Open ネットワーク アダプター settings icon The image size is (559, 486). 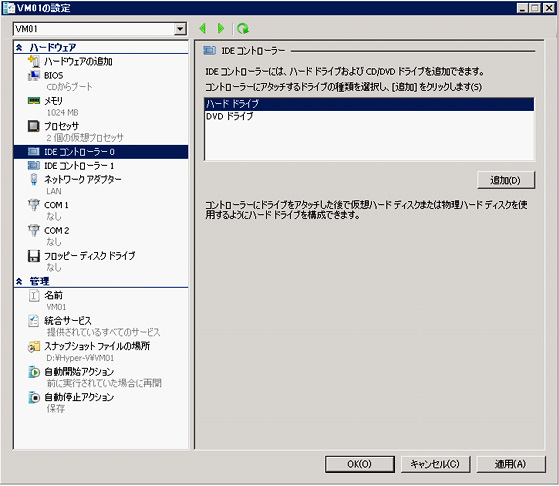click(34, 179)
